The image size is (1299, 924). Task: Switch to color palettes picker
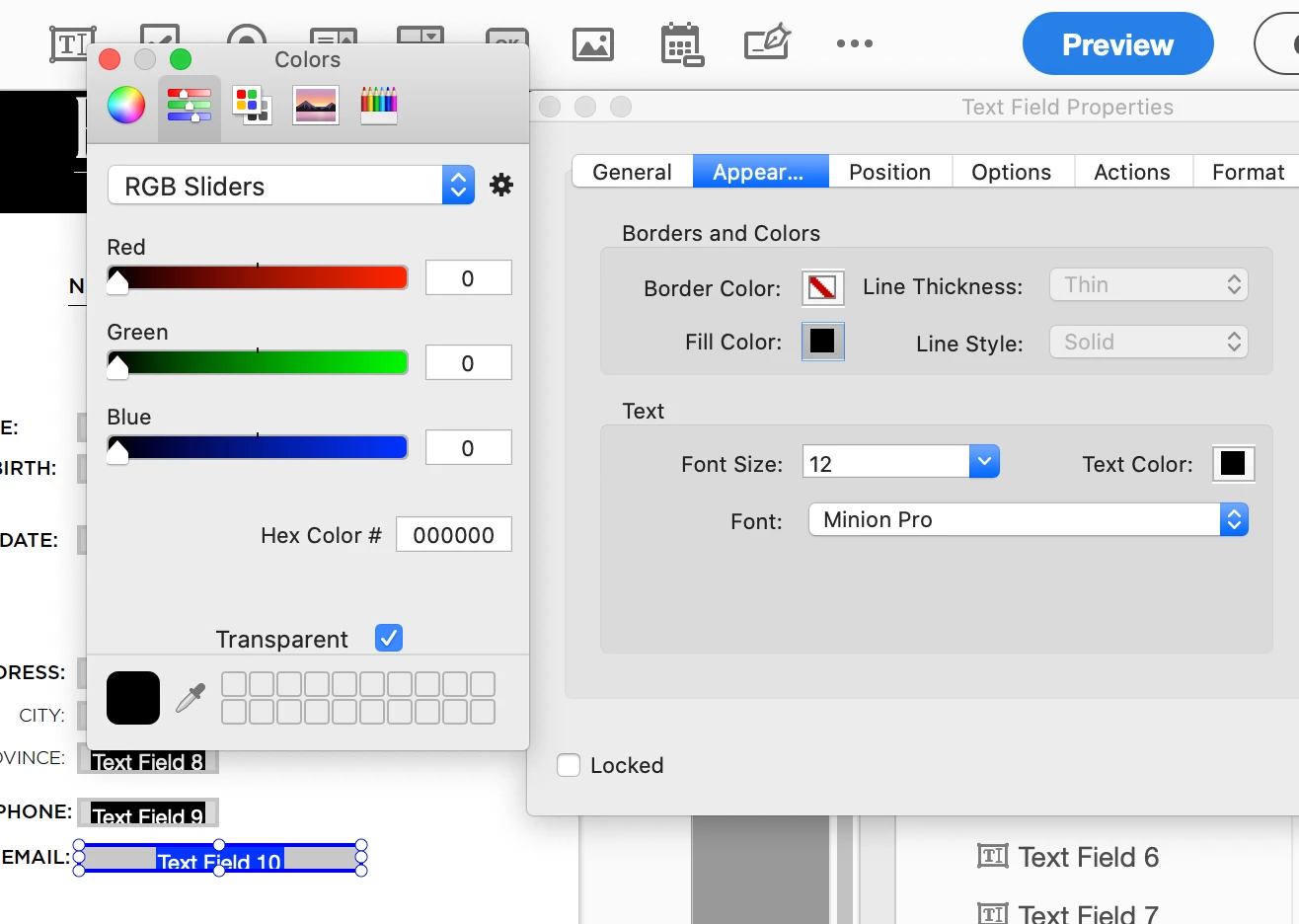(252, 105)
